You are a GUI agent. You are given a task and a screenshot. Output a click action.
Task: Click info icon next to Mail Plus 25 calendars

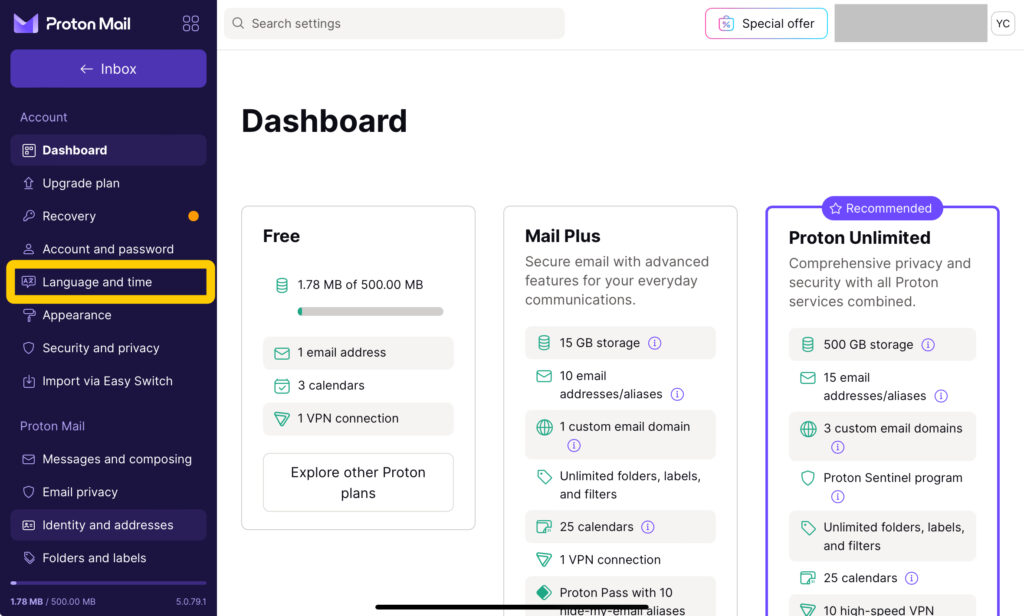(x=648, y=527)
